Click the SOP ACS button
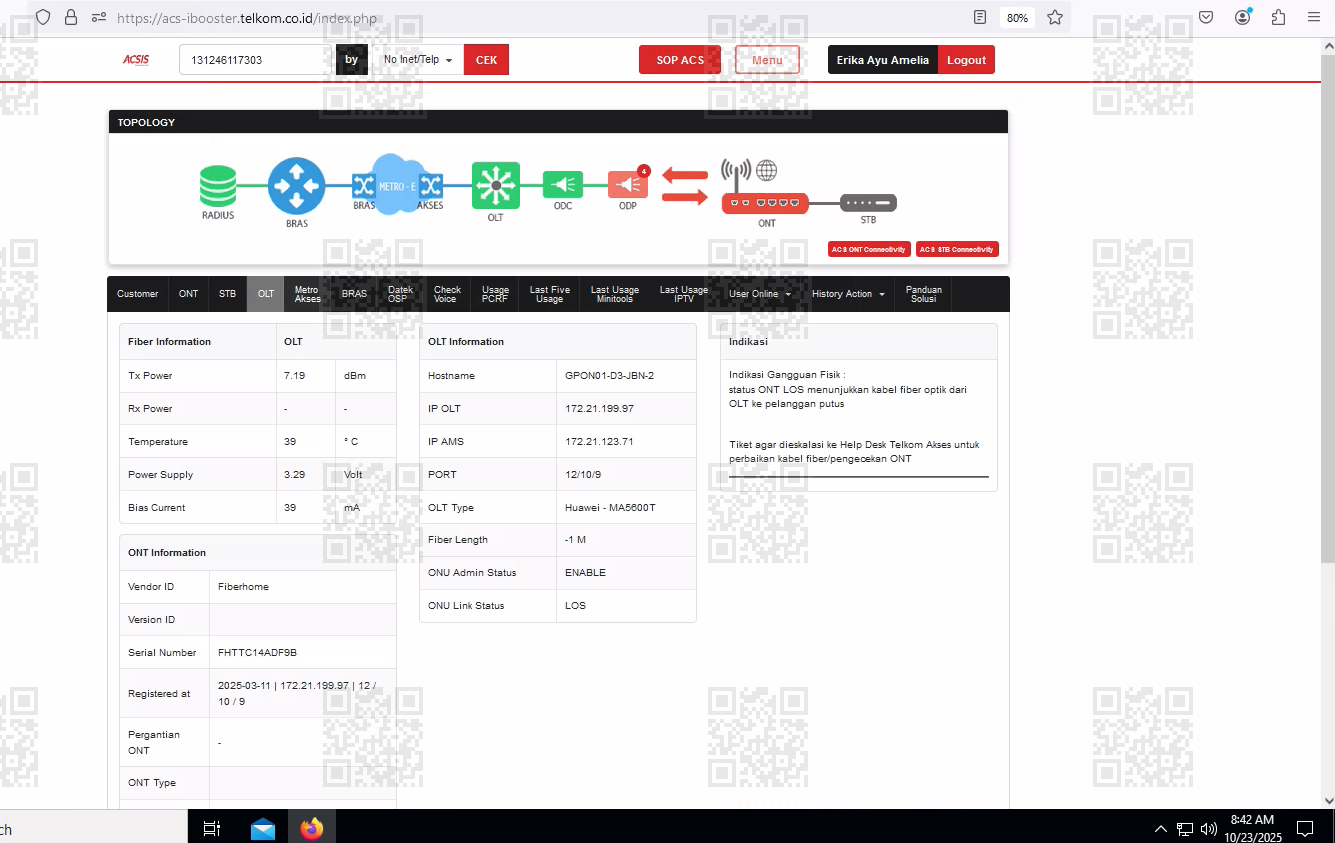Viewport: 1335px width, 843px height. click(x=680, y=60)
